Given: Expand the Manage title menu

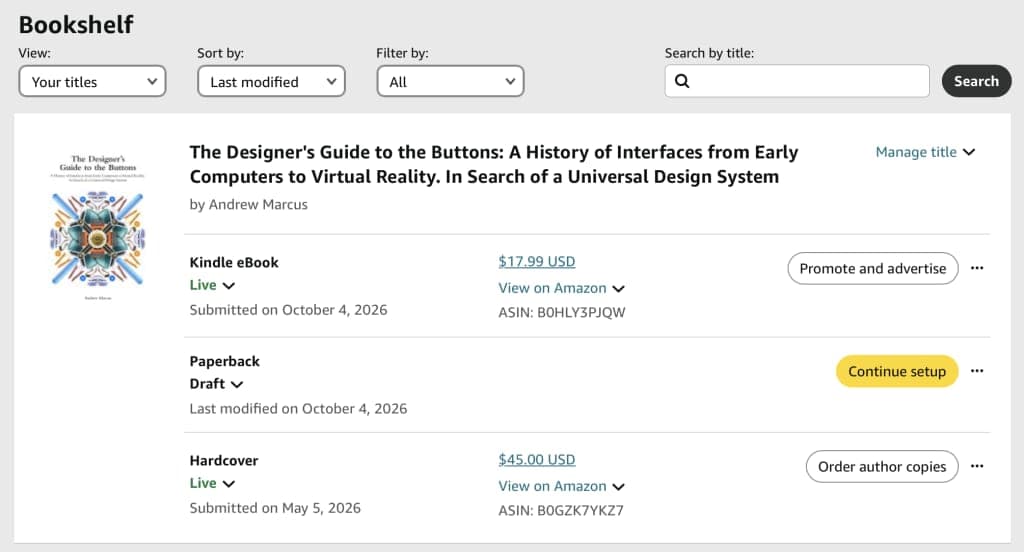Looking at the screenshot, I should 925,152.
